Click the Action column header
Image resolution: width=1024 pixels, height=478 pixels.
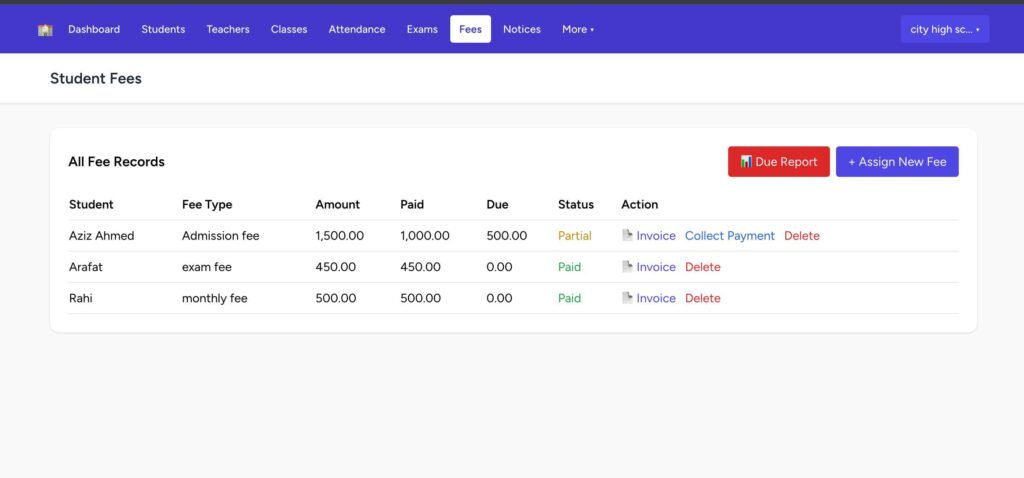click(639, 204)
